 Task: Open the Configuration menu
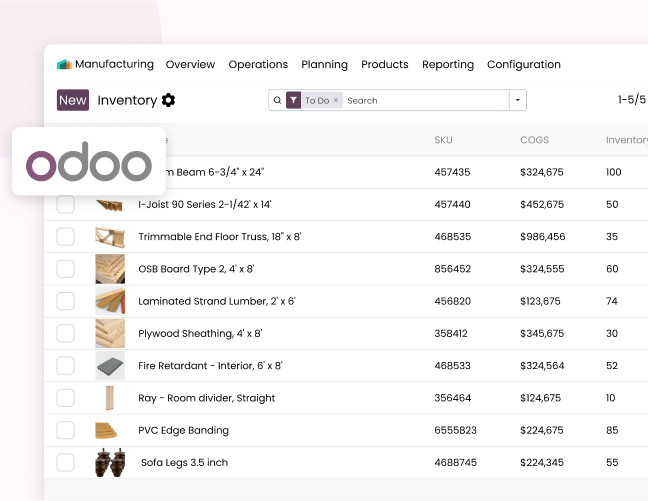tap(524, 64)
